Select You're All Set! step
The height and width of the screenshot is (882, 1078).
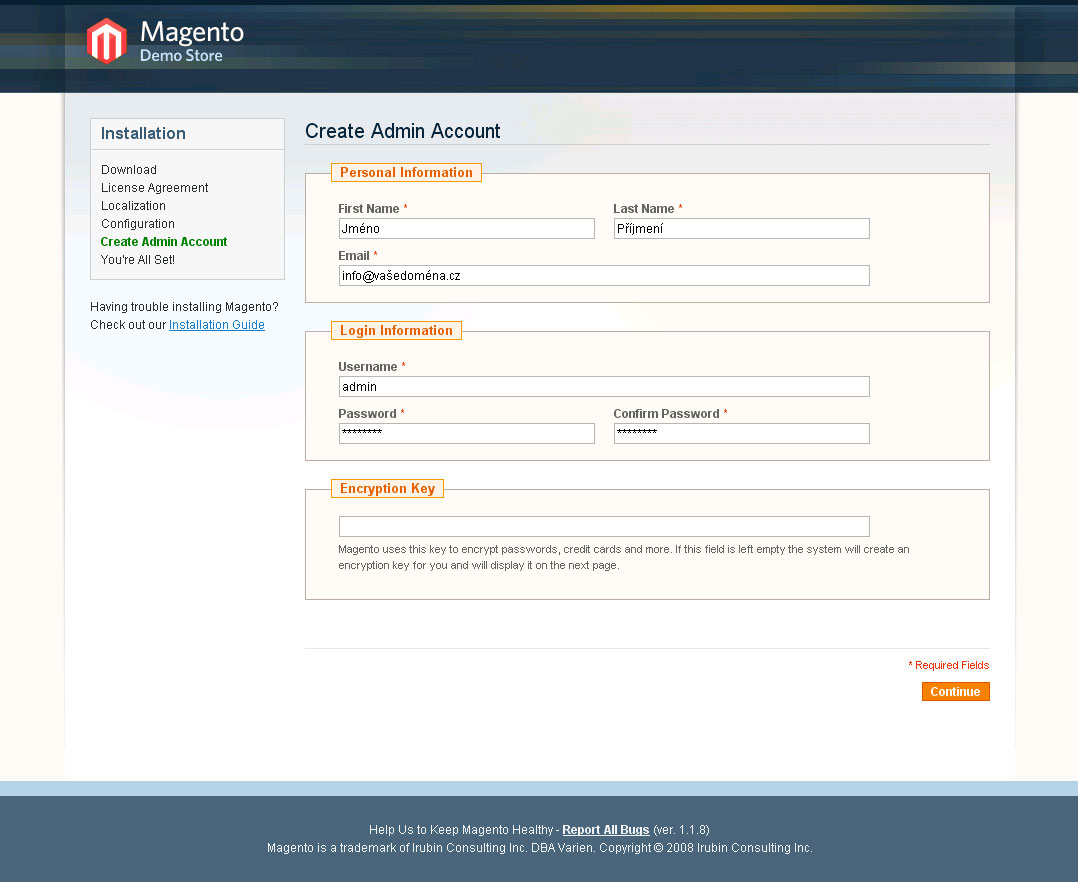pyautogui.click(x=138, y=260)
